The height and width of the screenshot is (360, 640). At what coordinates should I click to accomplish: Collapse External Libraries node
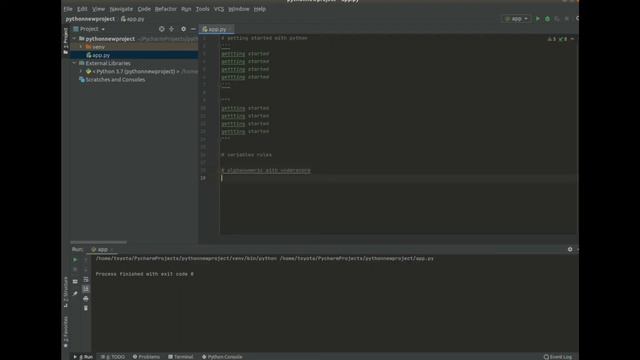[74, 63]
